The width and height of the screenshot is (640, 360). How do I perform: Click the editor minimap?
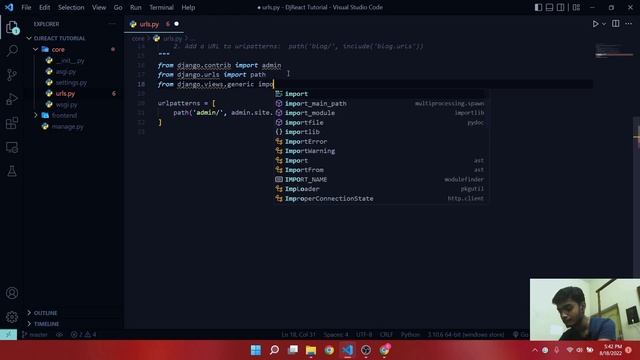(x=614, y=51)
